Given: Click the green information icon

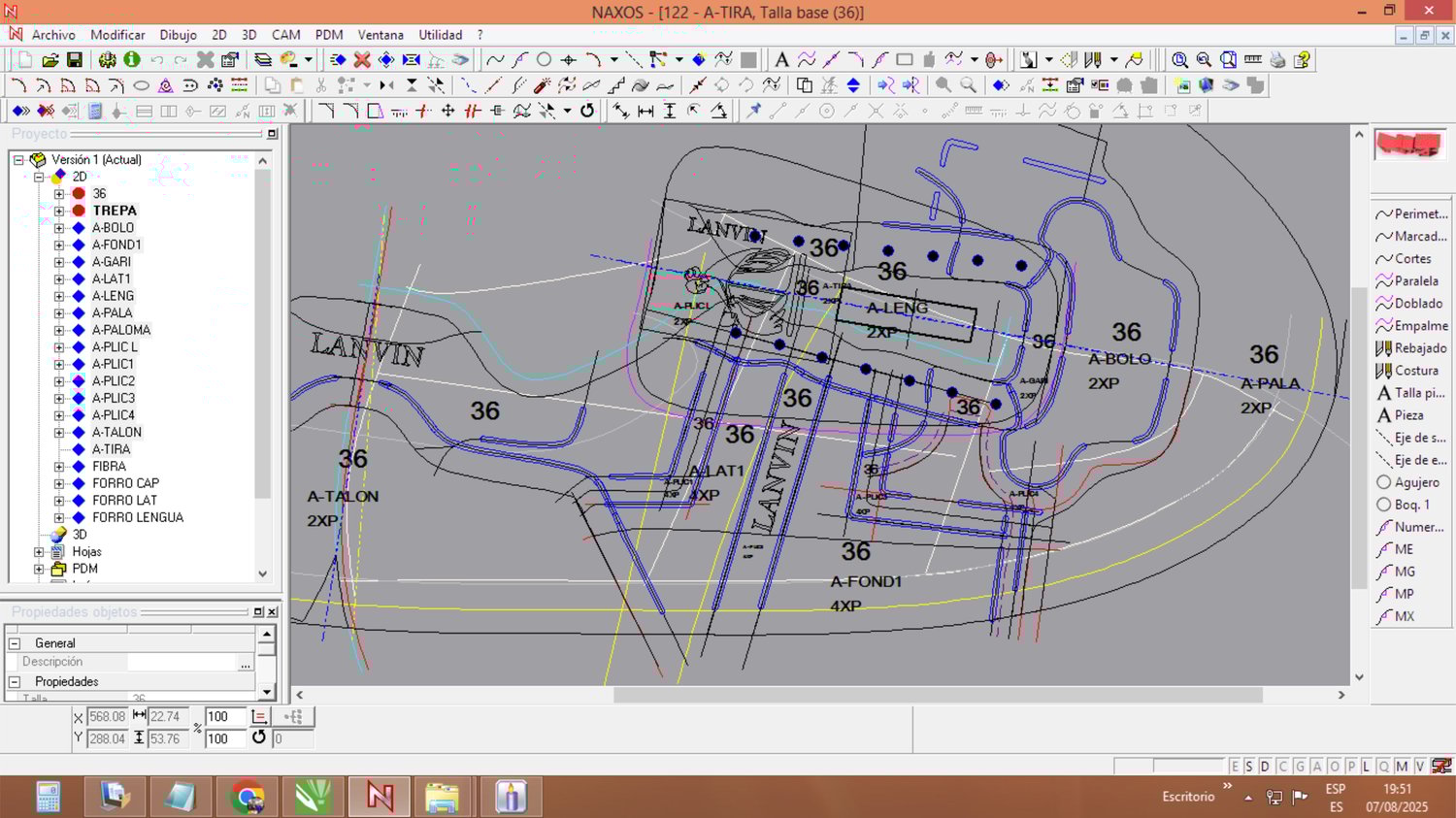Looking at the screenshot, I should (x=132, y=60).
